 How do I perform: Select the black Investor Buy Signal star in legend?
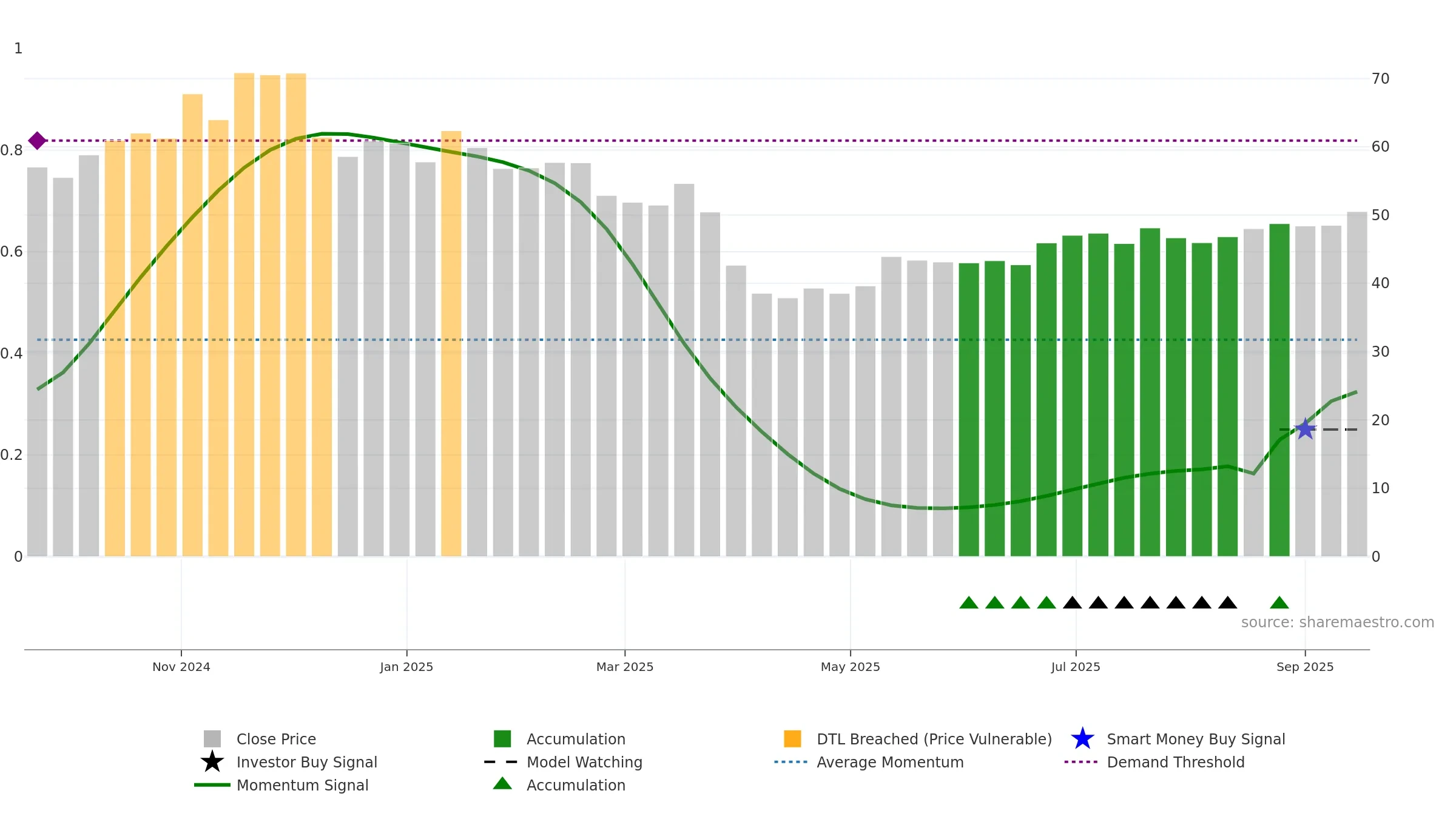click(x=212, y=761)
